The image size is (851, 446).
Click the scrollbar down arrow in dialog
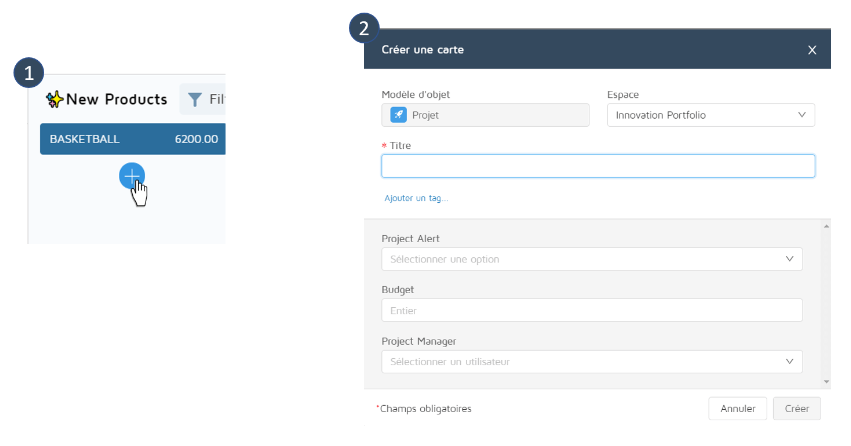point(825,381)
